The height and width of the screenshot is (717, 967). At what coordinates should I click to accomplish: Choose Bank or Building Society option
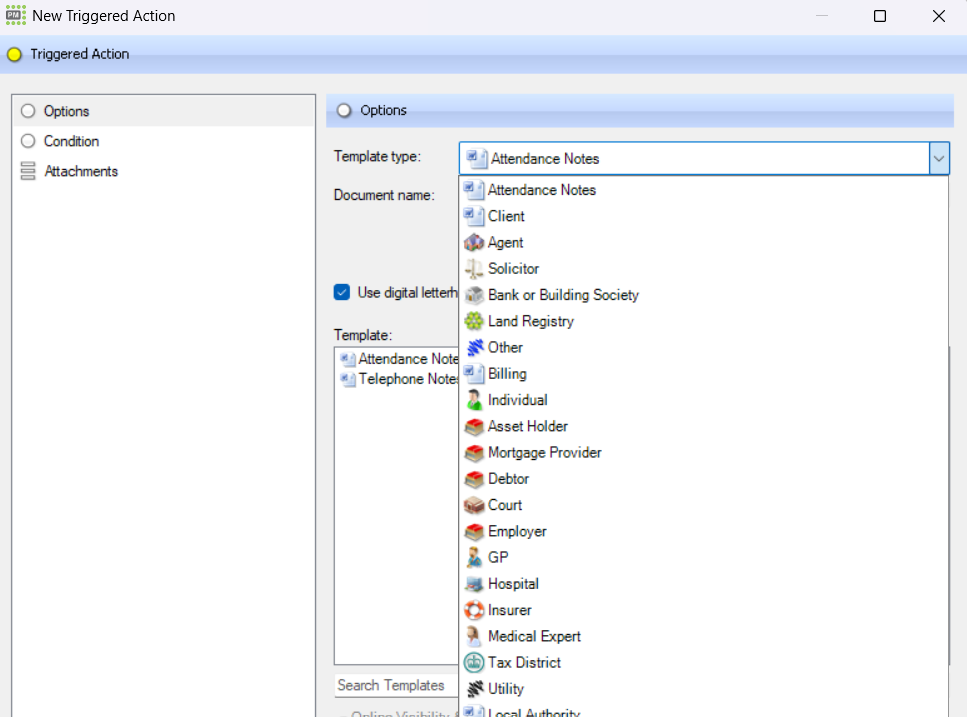pos(563,295)
